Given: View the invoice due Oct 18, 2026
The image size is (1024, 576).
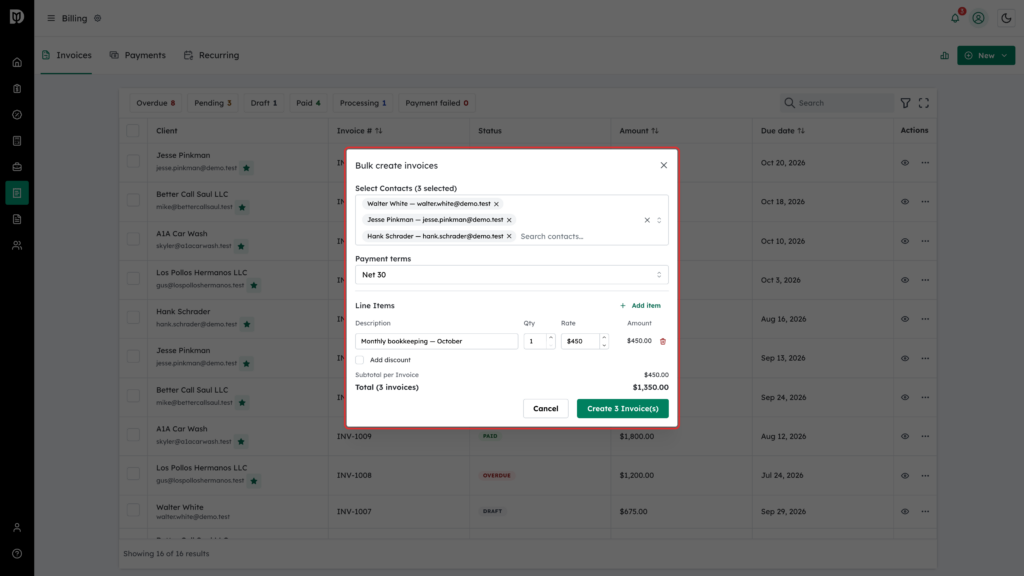Looking at the screenshot, I should point(904,202).
